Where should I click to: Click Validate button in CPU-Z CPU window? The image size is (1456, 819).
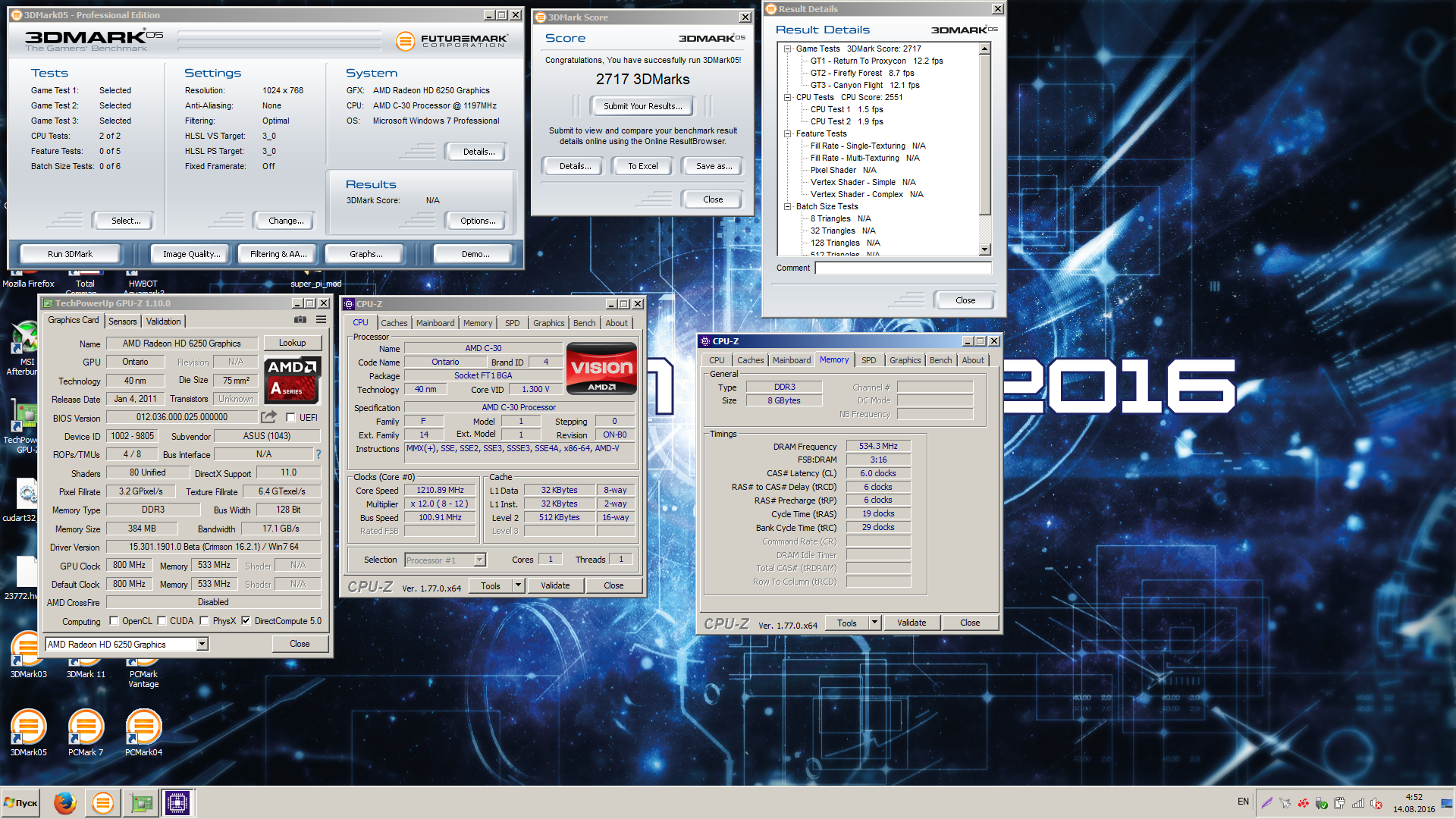click(x=555, y=585)
